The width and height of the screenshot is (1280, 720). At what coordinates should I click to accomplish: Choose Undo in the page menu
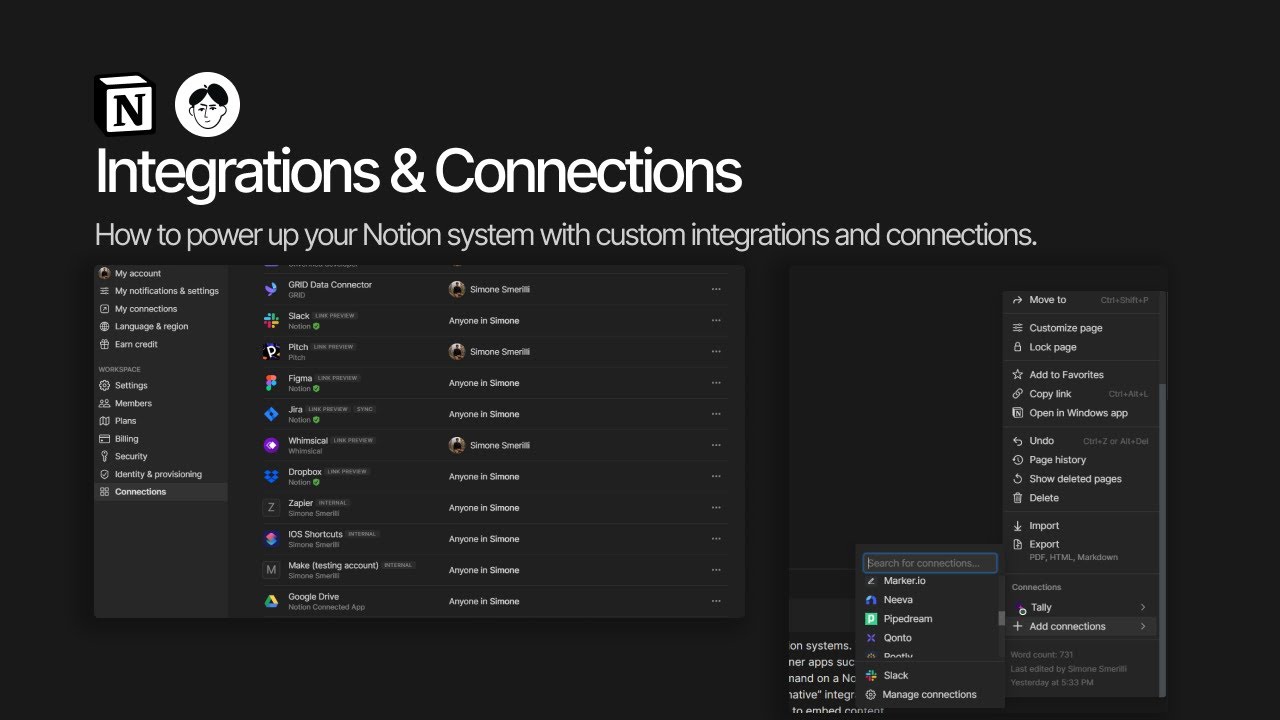coord(1080,441)
